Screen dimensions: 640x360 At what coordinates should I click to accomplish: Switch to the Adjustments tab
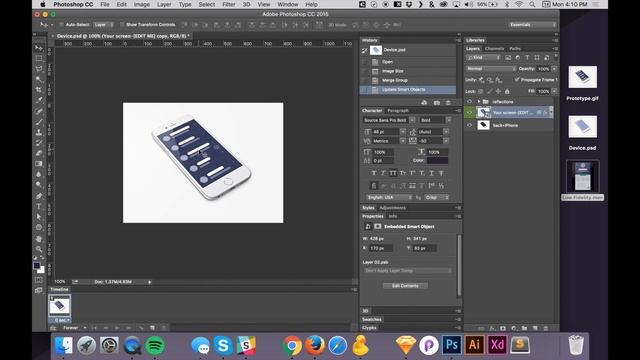pyautogui.click(x=392, y=208)
